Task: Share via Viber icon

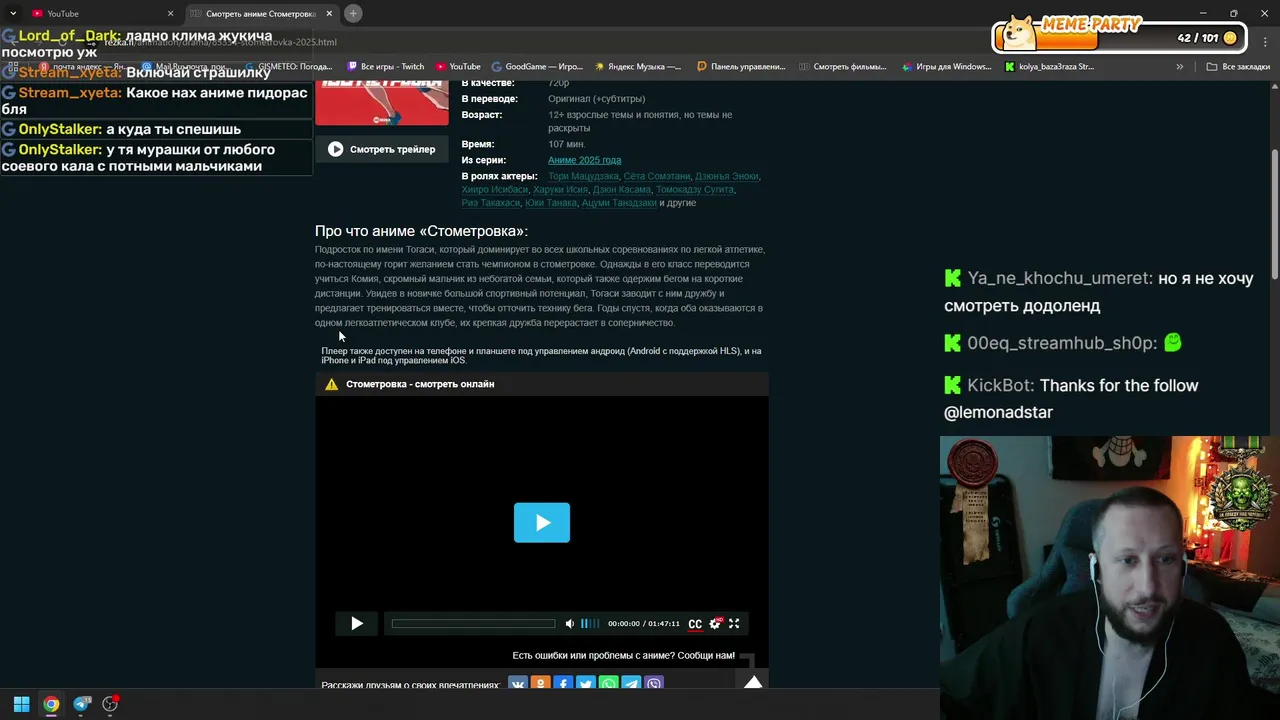Action: click(654, 685)
